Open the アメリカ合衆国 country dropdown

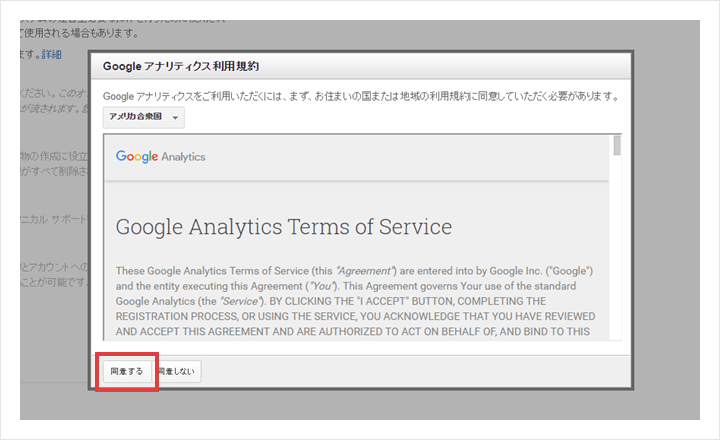click(144, 117)
